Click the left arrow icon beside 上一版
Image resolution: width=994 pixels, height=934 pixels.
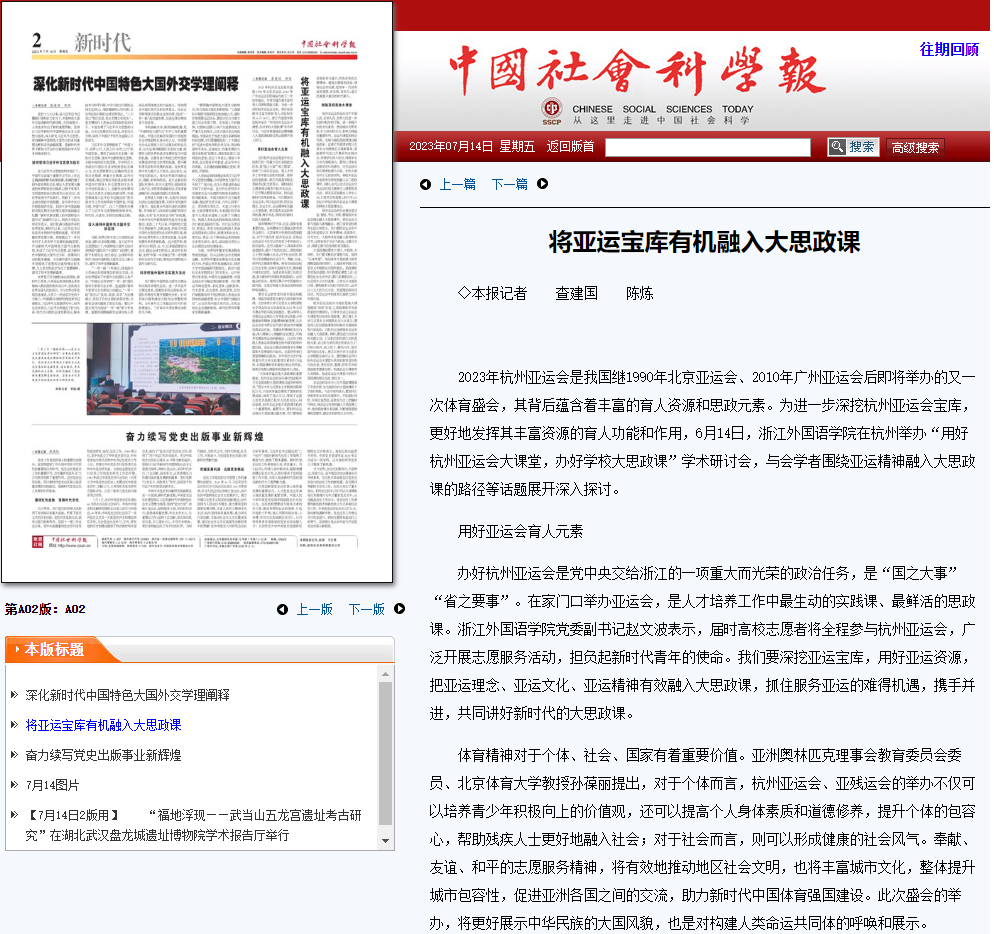[x=282, y=609]
